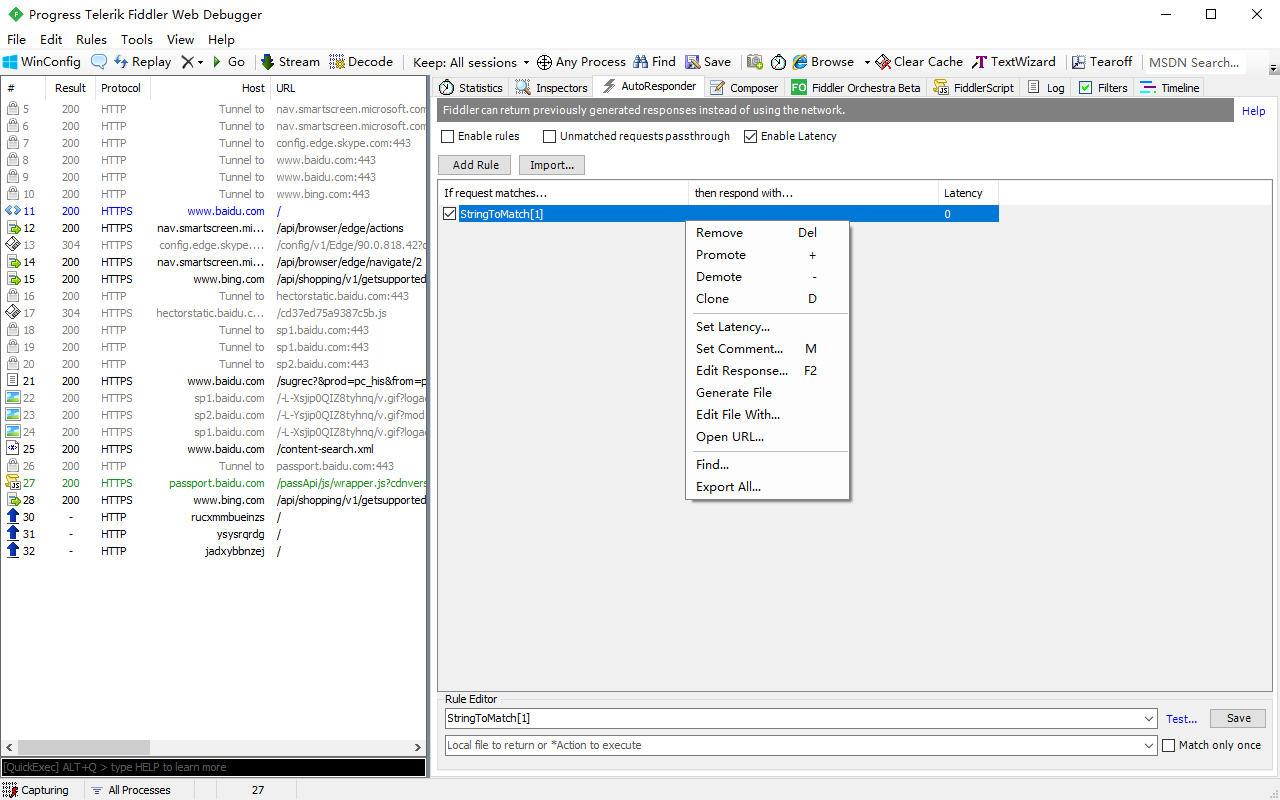This screenshot has width=1280, height=800.
Task: Switch to Composer tab
Action: (x=743, y=88)
